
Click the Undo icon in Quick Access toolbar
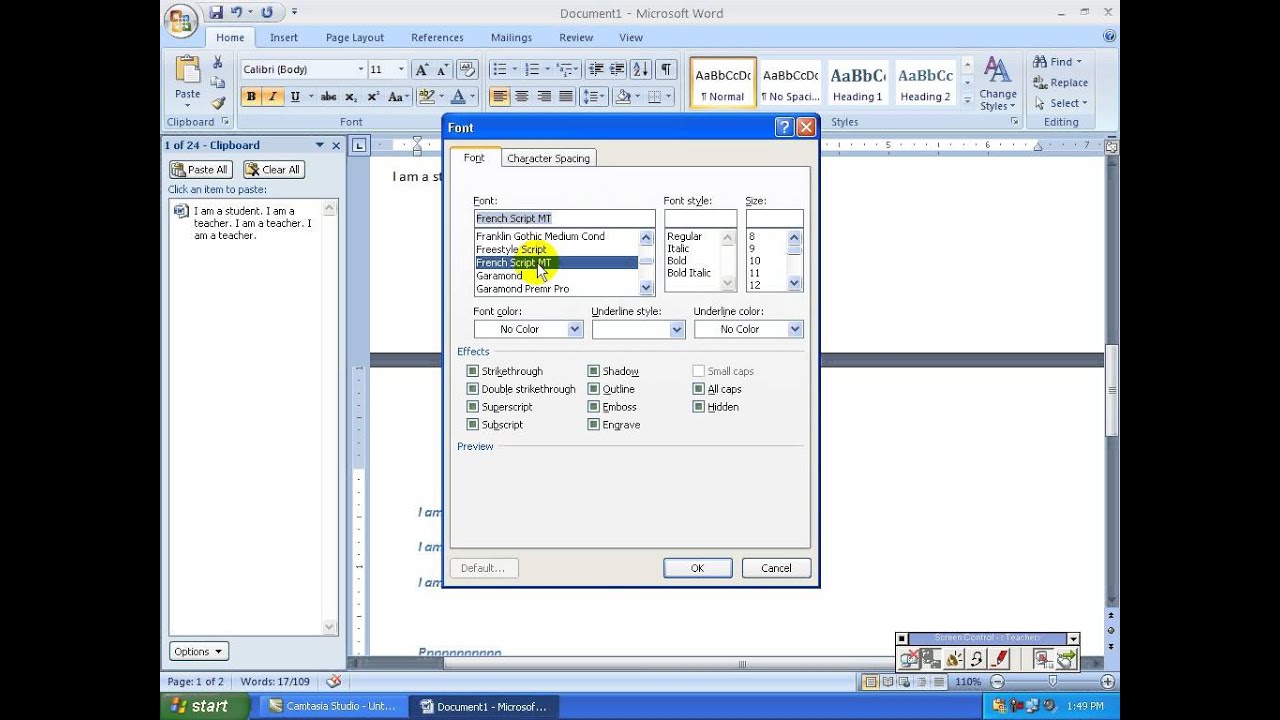237,13
